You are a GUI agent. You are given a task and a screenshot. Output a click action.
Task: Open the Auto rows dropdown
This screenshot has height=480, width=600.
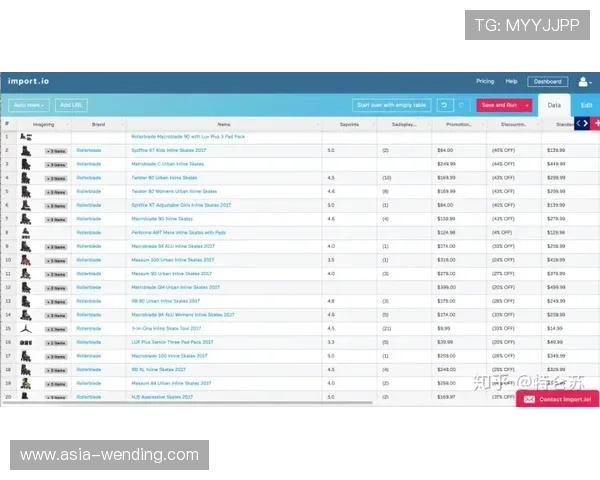(29, 105)
